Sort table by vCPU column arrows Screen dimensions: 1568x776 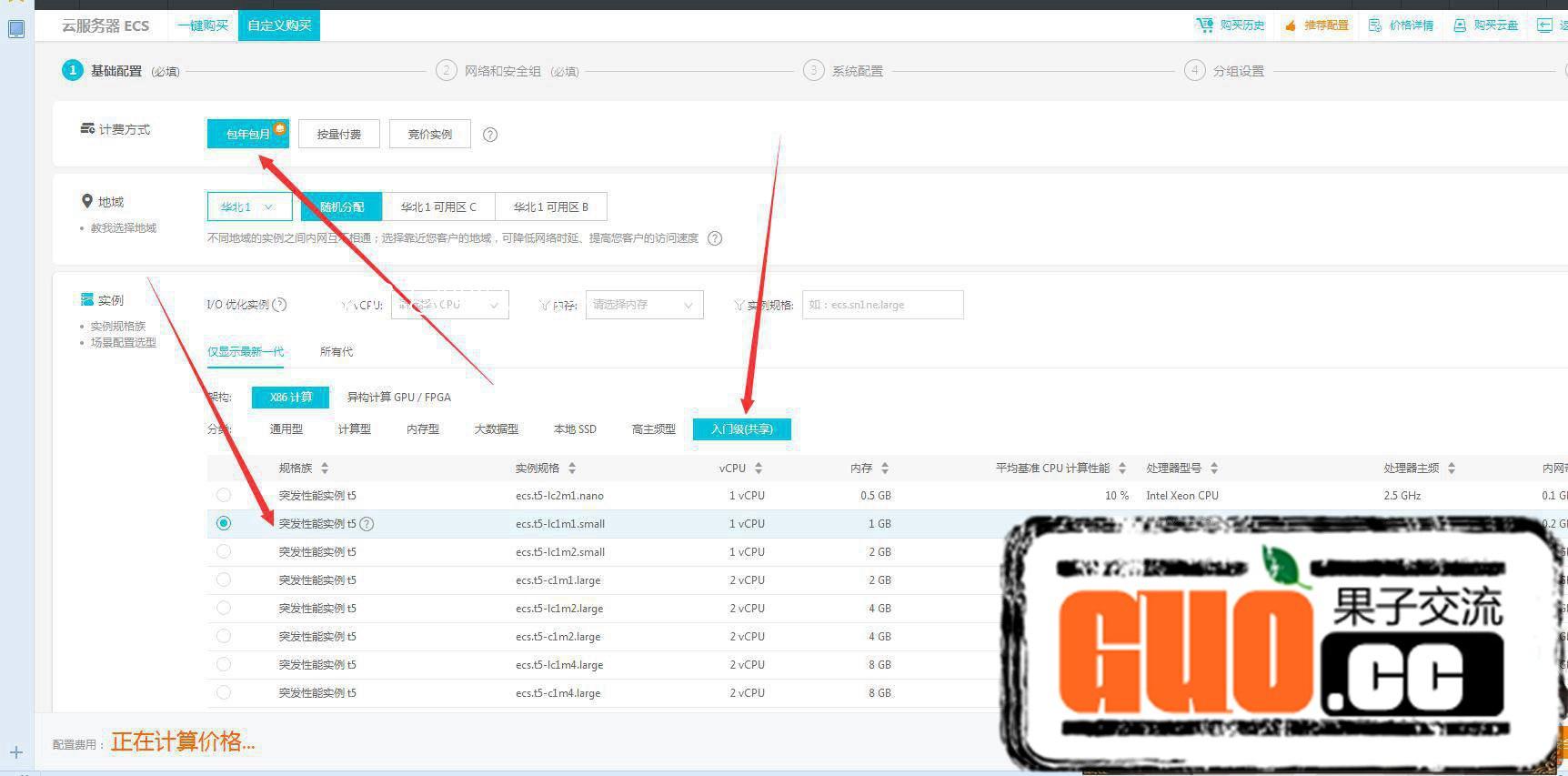point(759,469)
